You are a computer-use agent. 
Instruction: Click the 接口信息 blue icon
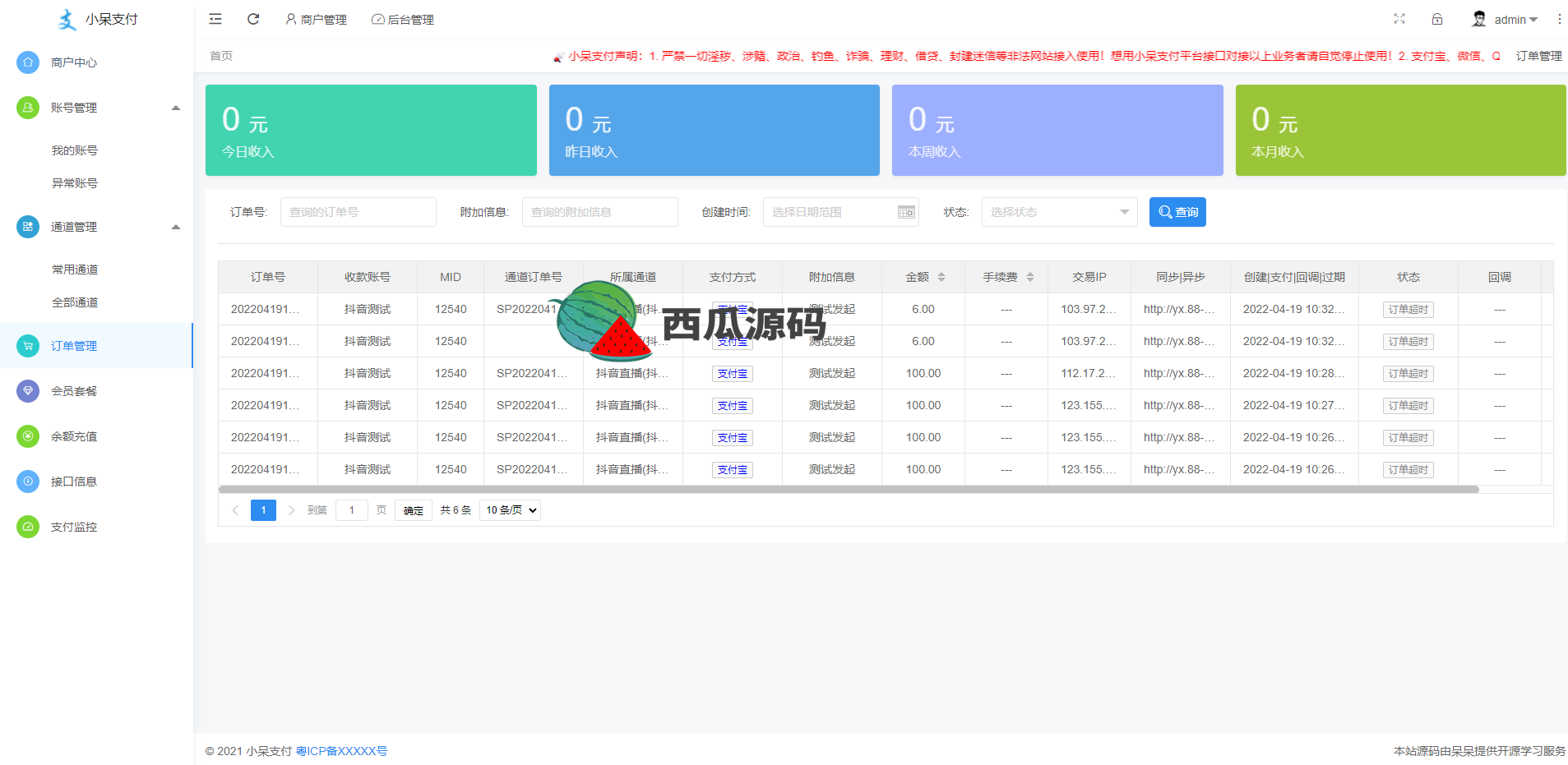click(x=28, y=482)
